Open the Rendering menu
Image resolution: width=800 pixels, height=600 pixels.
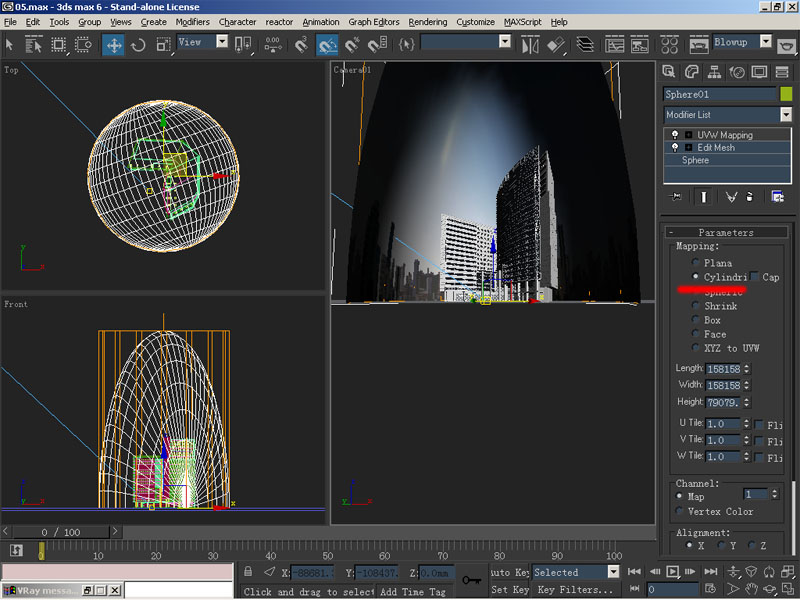click(x=428, y=22)
